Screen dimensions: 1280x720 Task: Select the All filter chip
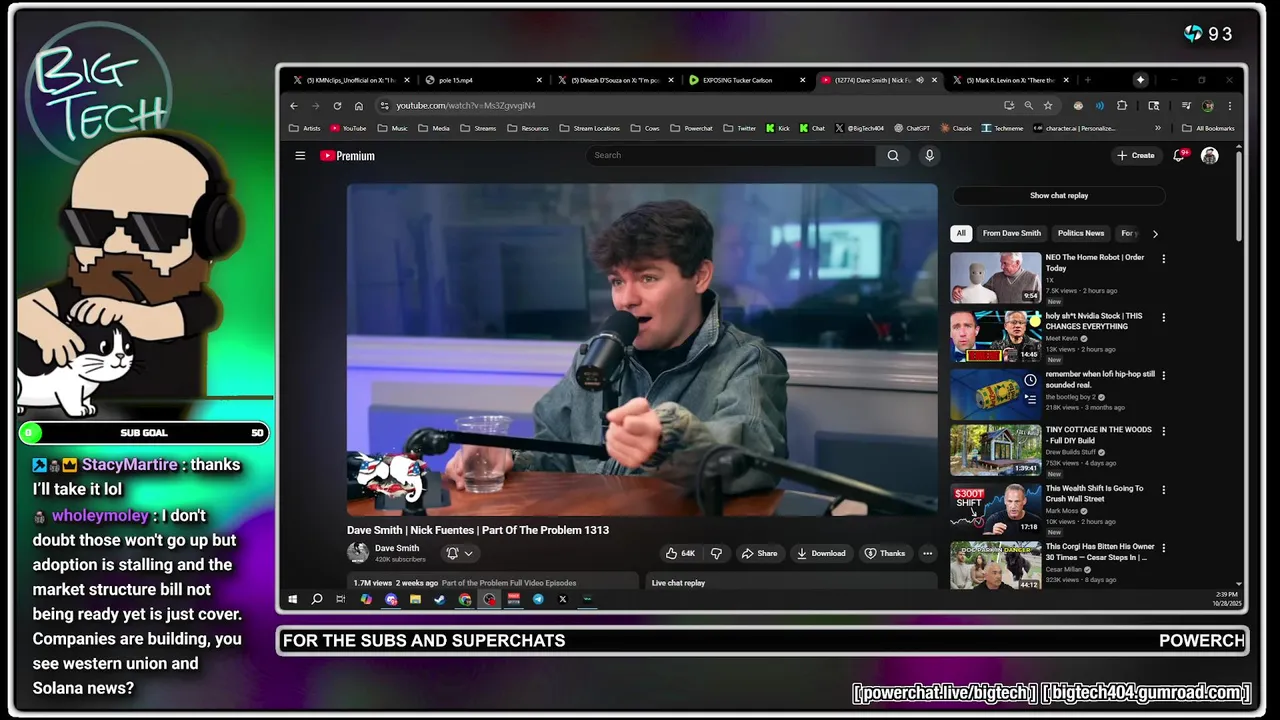pos(961,233)
